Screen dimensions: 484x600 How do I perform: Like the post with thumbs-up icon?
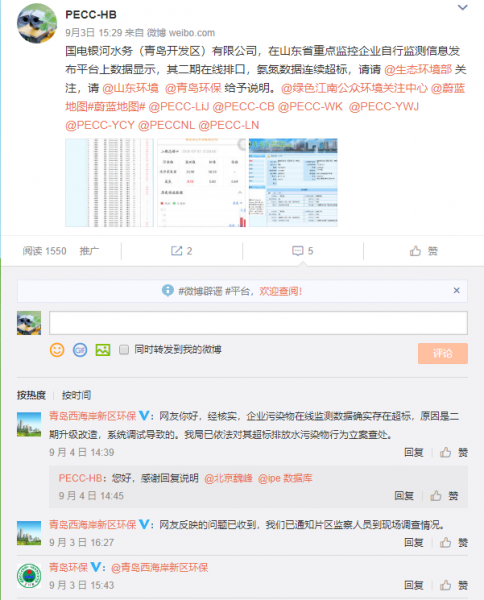point(423,251)
